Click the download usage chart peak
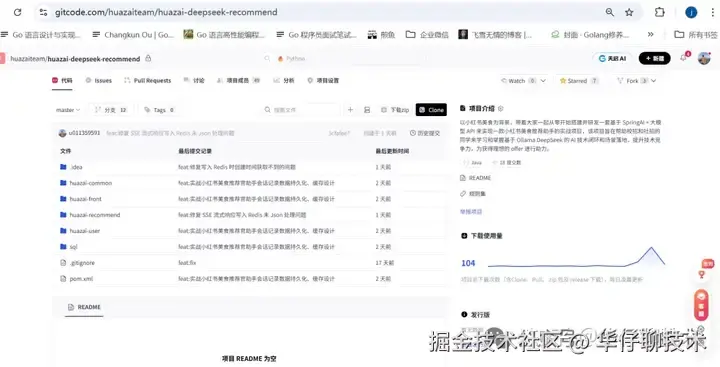Image resolution: width=720 pixels, height=367 pixels. pos(651,248)
